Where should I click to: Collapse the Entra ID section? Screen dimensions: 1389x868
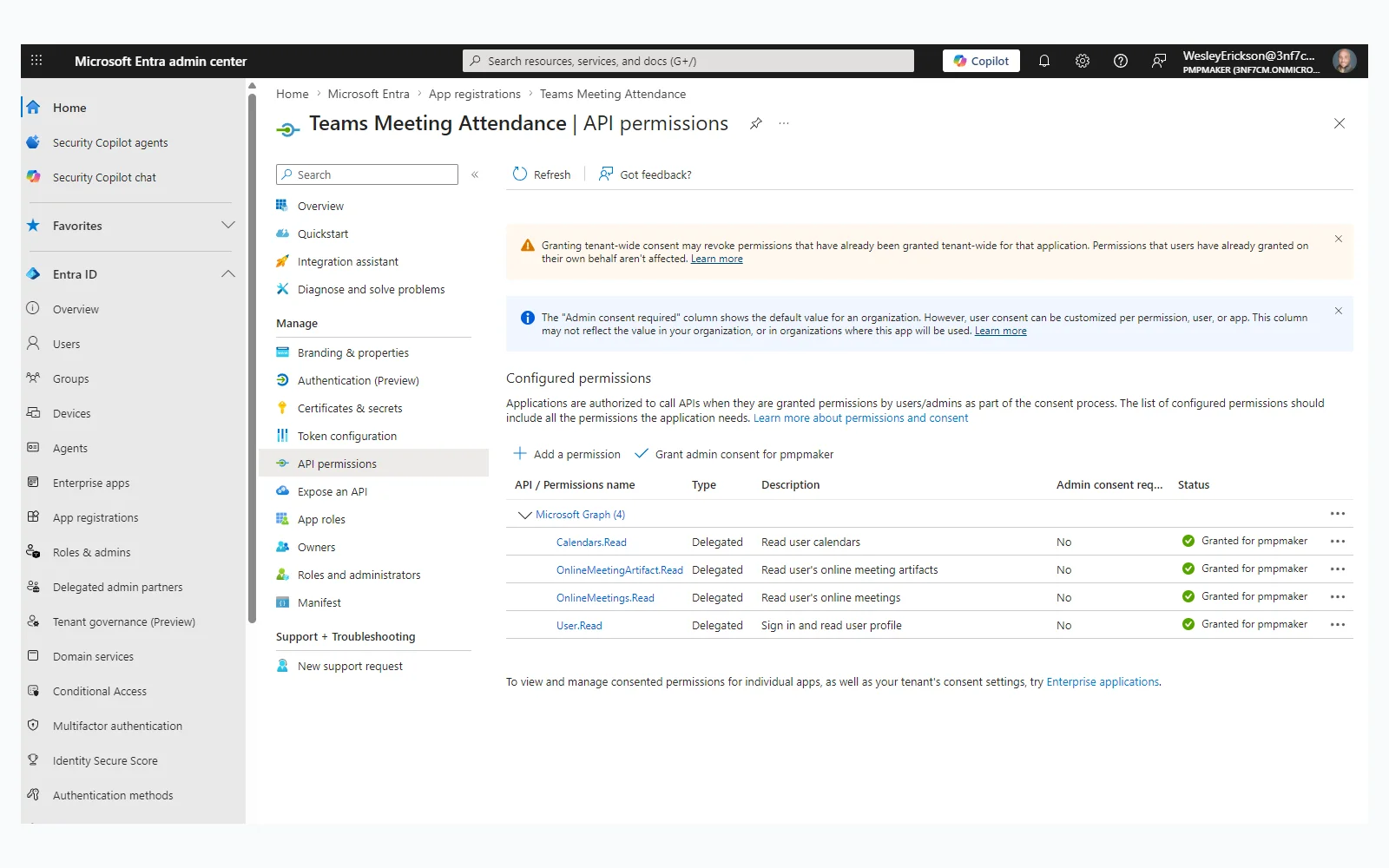[x=228, y=274]
